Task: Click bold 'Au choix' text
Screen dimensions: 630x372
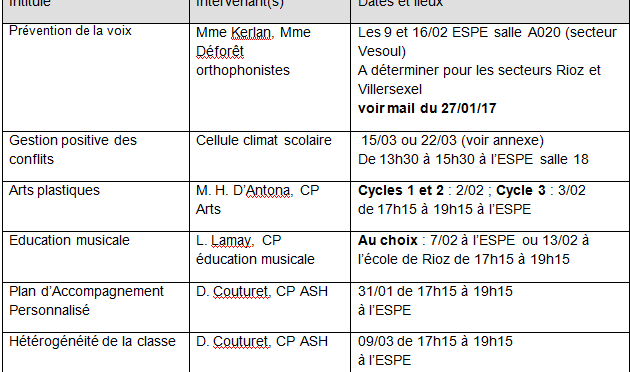Action: (x=388, y=240)
